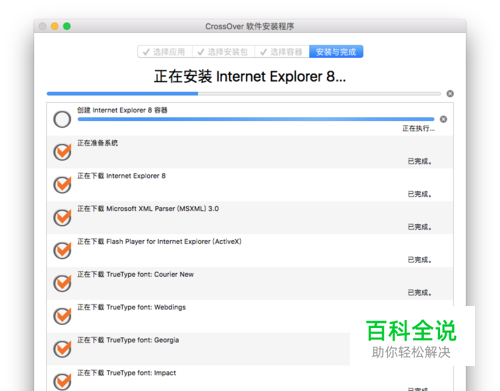
Task: Click the checkmark beside TrueType font: Webdings
Action: 62,316
